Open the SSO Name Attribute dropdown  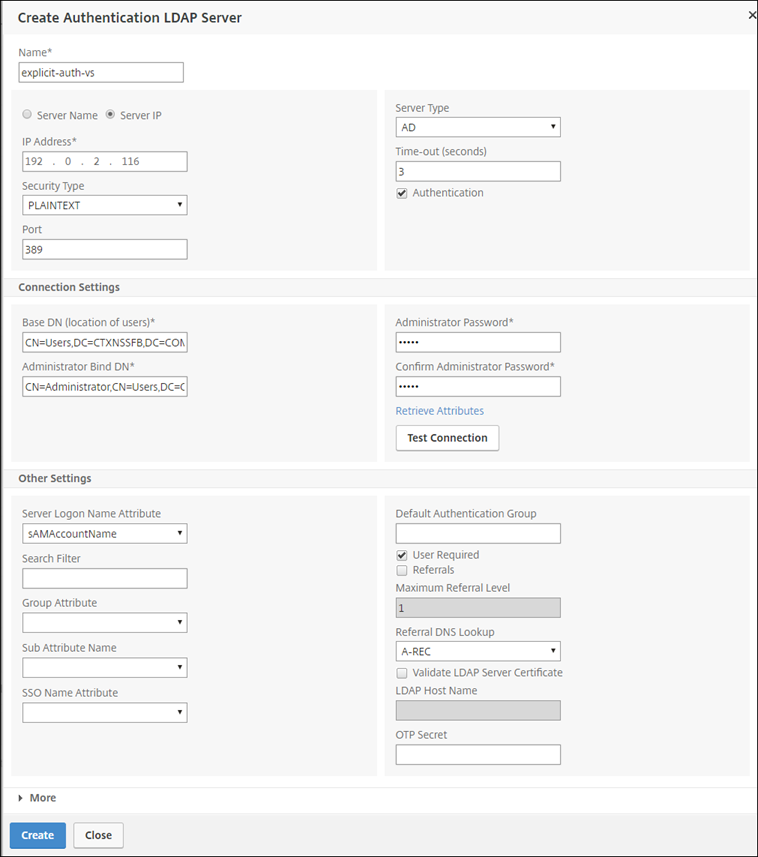pos(104,712)
